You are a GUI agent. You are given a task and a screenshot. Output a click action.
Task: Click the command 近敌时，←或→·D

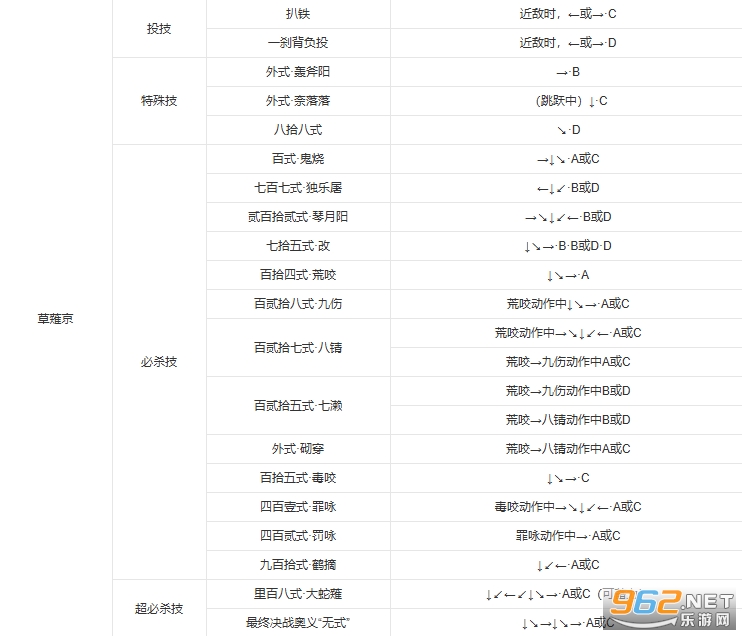[568, 43]
